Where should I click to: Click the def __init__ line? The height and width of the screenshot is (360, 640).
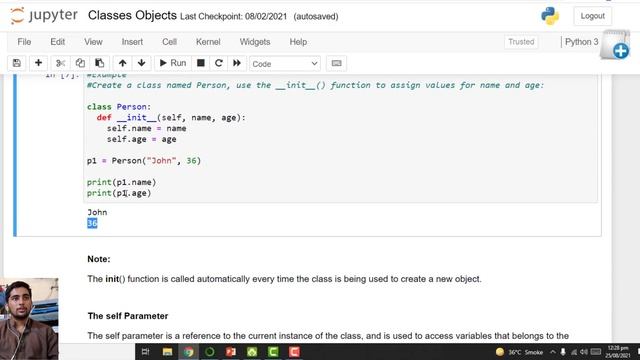coord(171,118)
